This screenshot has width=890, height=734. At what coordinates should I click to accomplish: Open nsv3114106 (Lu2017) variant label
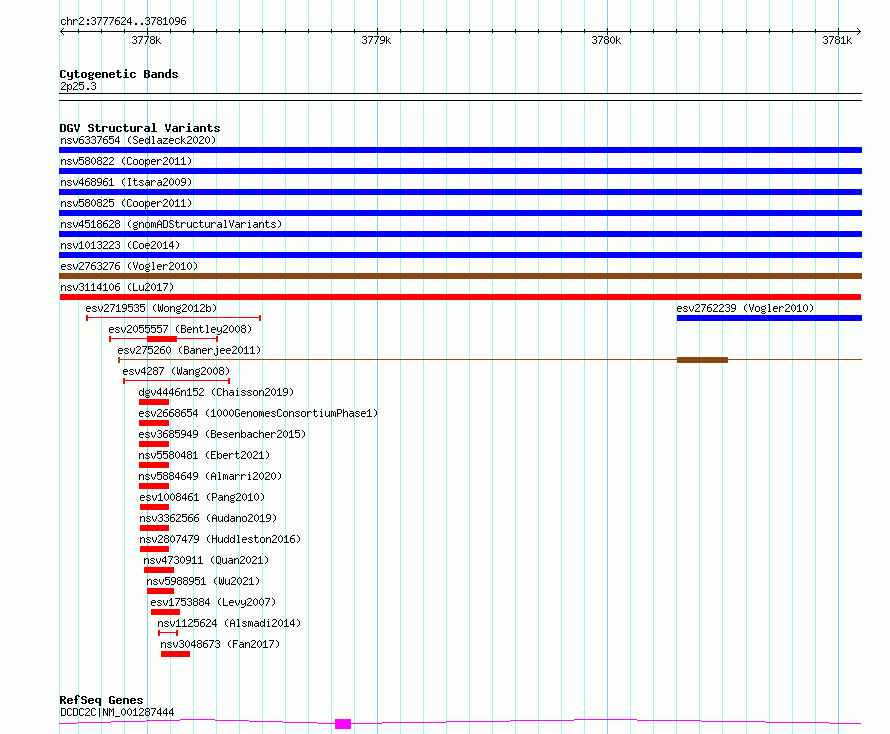tap(117, 287)
